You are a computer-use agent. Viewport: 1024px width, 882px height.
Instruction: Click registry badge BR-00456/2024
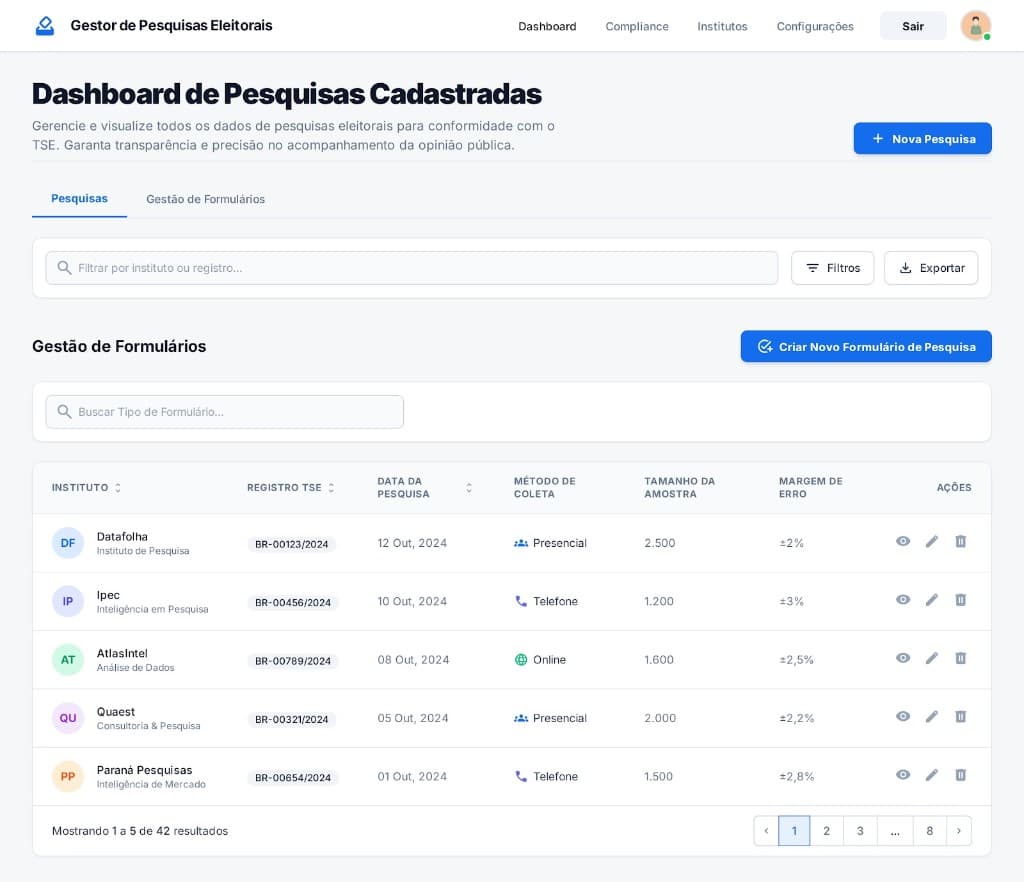pyautogui.click(x=293, y=602)
